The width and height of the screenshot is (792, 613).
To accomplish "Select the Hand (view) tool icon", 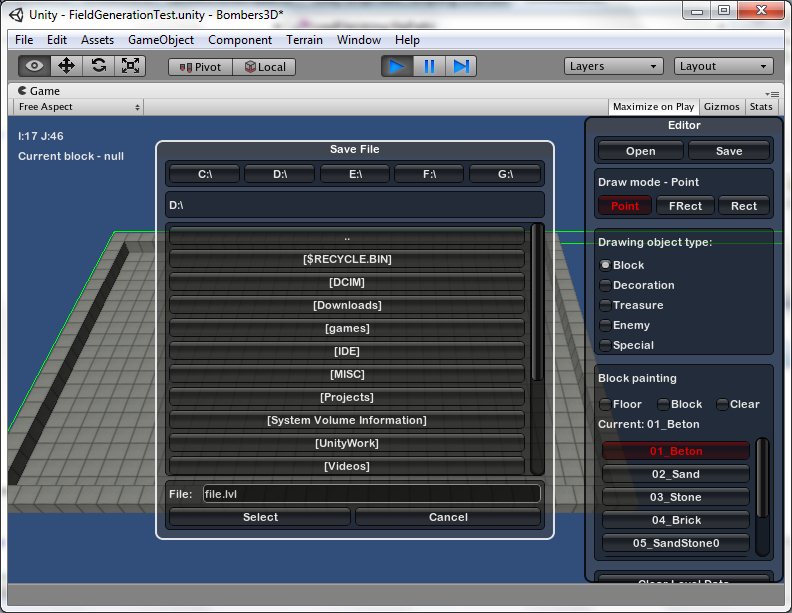I will pyautogui.click(x=35, y=66).
